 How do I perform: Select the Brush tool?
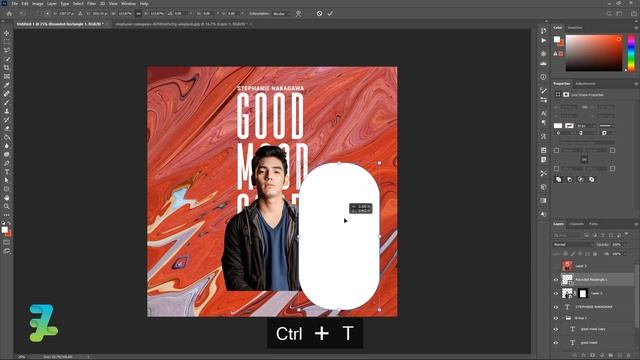click(x=7, y=102)
